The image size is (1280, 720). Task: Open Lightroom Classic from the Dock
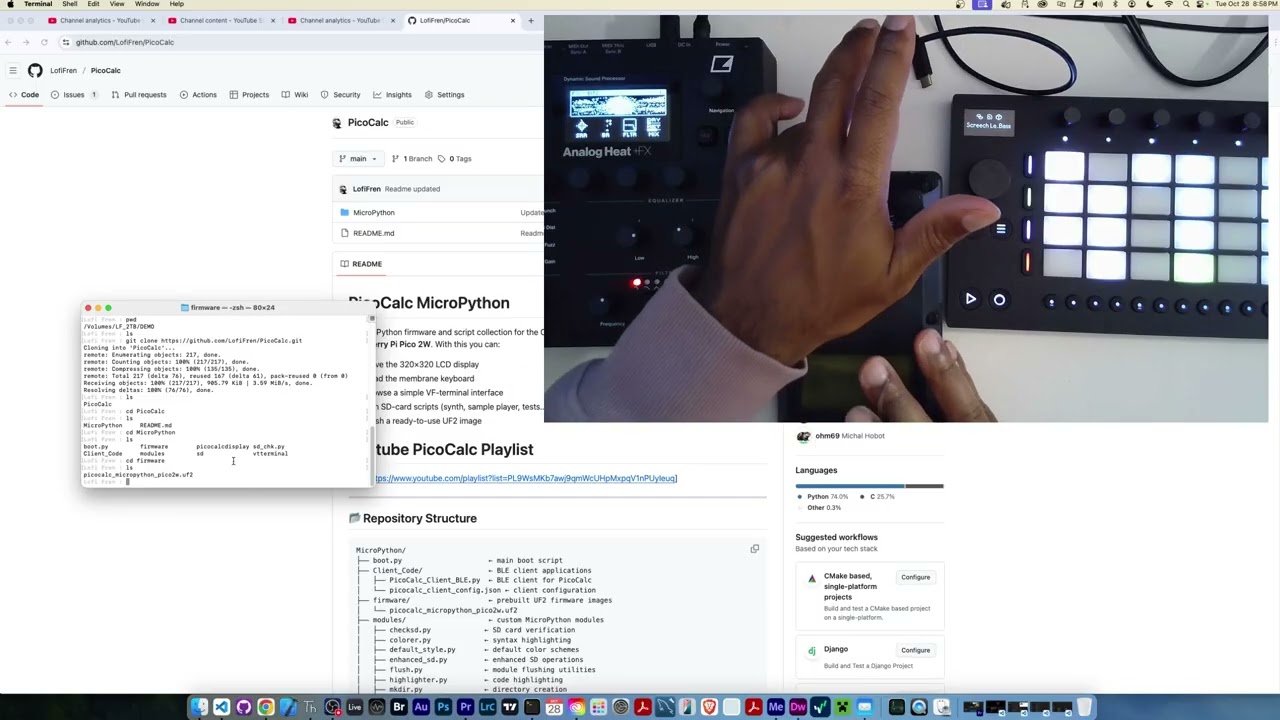click(x=488, y=708)
